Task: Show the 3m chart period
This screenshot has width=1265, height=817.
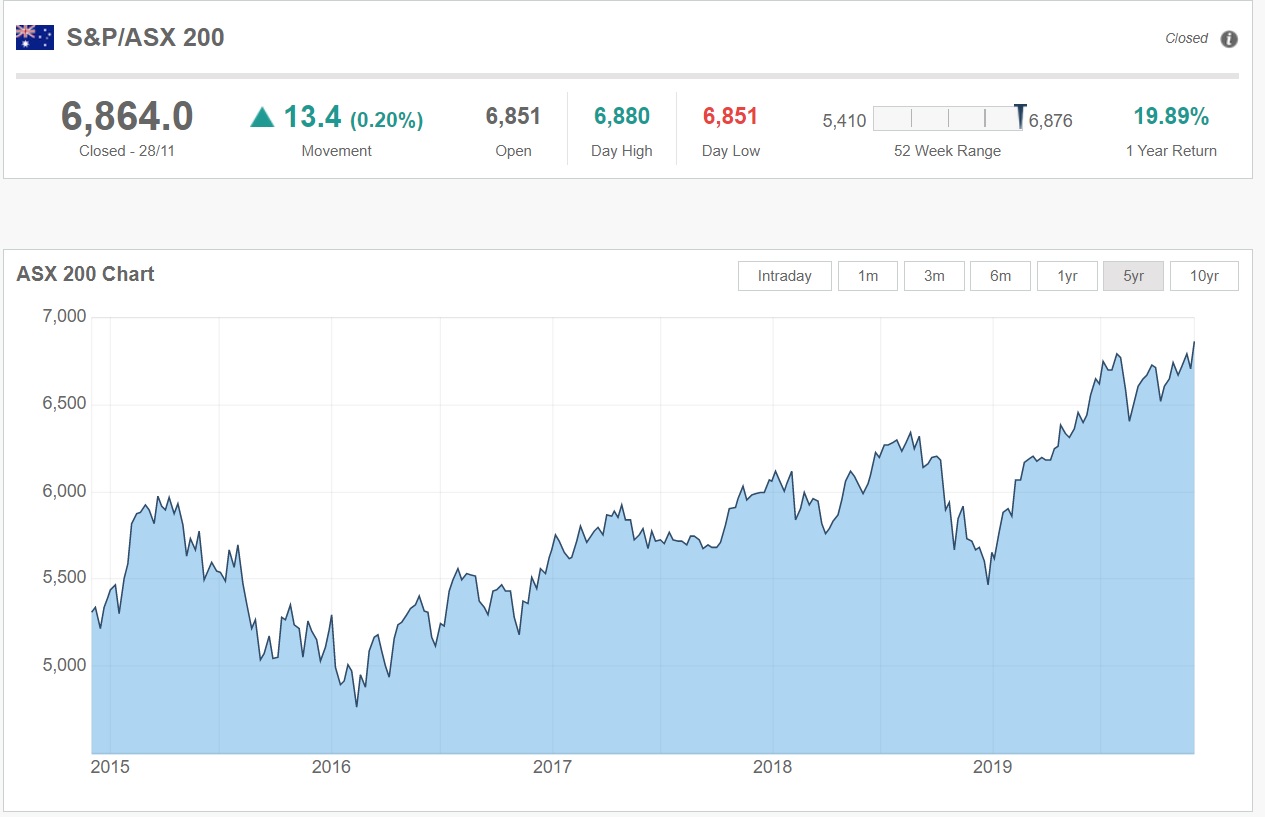Action: pyautogui.click(x=934, y=276)
